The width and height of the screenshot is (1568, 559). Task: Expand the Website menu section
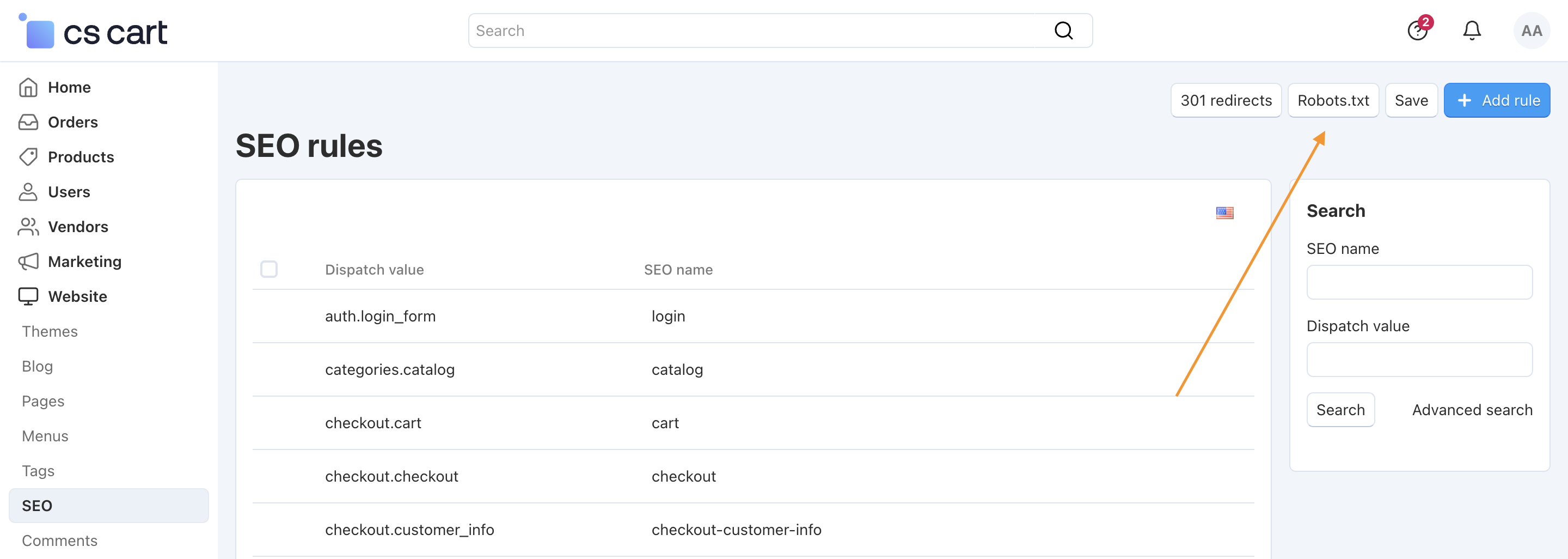coord(77,296)
